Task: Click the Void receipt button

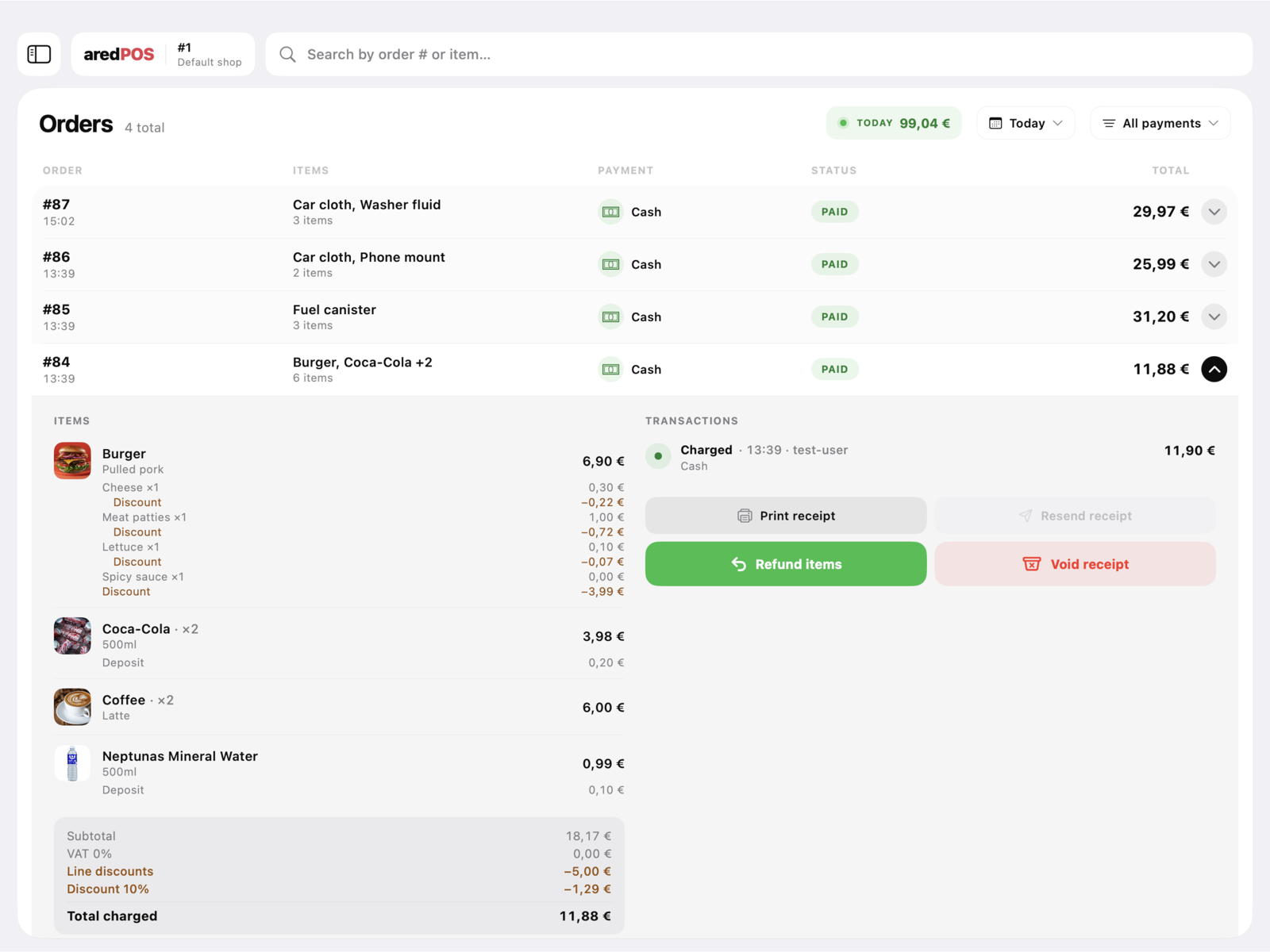Action: click(1075, 564)
